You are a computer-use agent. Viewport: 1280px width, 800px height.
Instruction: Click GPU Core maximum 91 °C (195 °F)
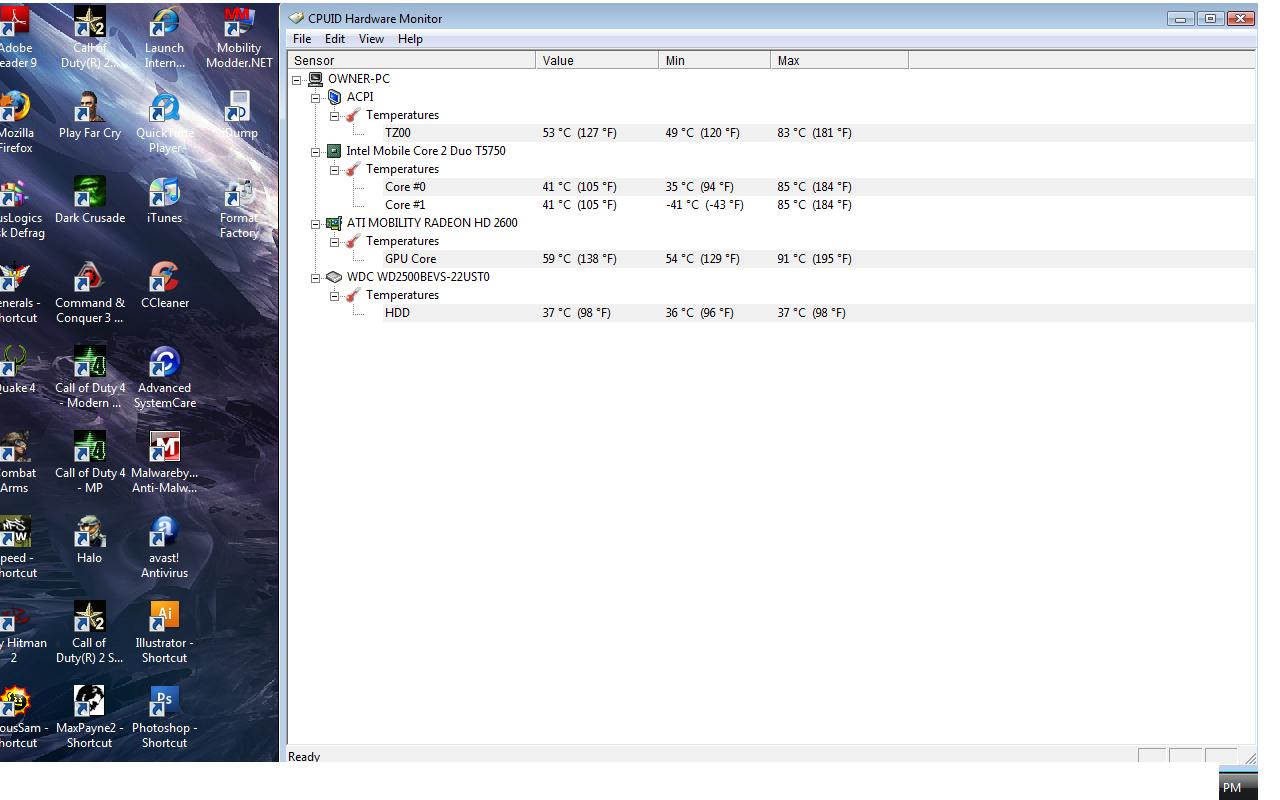click(x=815, y=259)
